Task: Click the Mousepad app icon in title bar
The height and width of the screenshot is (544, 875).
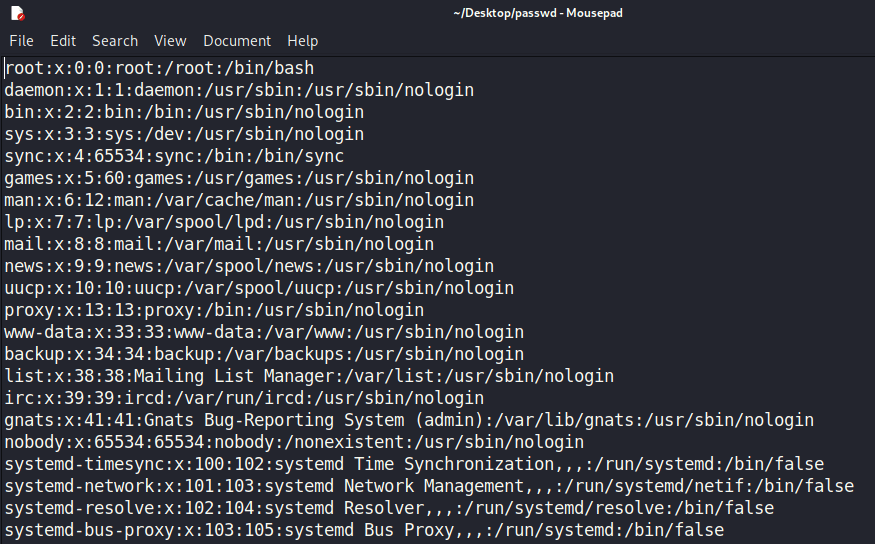Action: [18, 13]
